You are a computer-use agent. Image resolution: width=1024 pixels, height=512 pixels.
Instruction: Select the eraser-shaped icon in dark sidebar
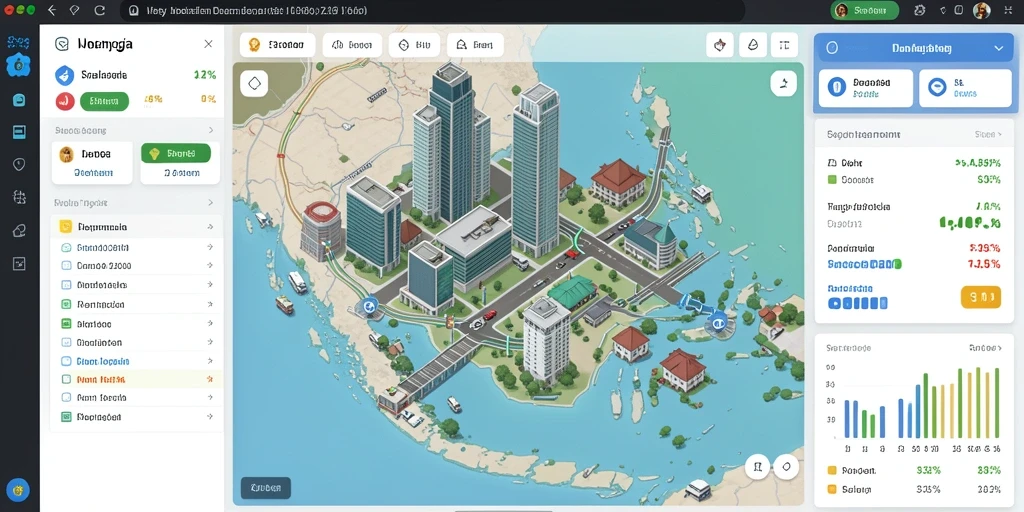tap(19, 230)
